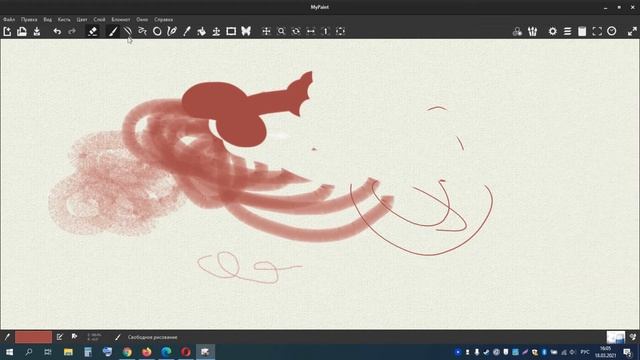Select the connected lines tool
Image resolution: width=640 pixels, height=360 pixels.
coord(142,31)
